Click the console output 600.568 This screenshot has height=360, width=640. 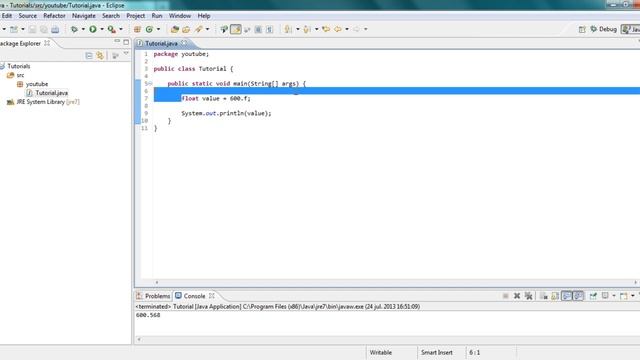click(x=148, y=315)
